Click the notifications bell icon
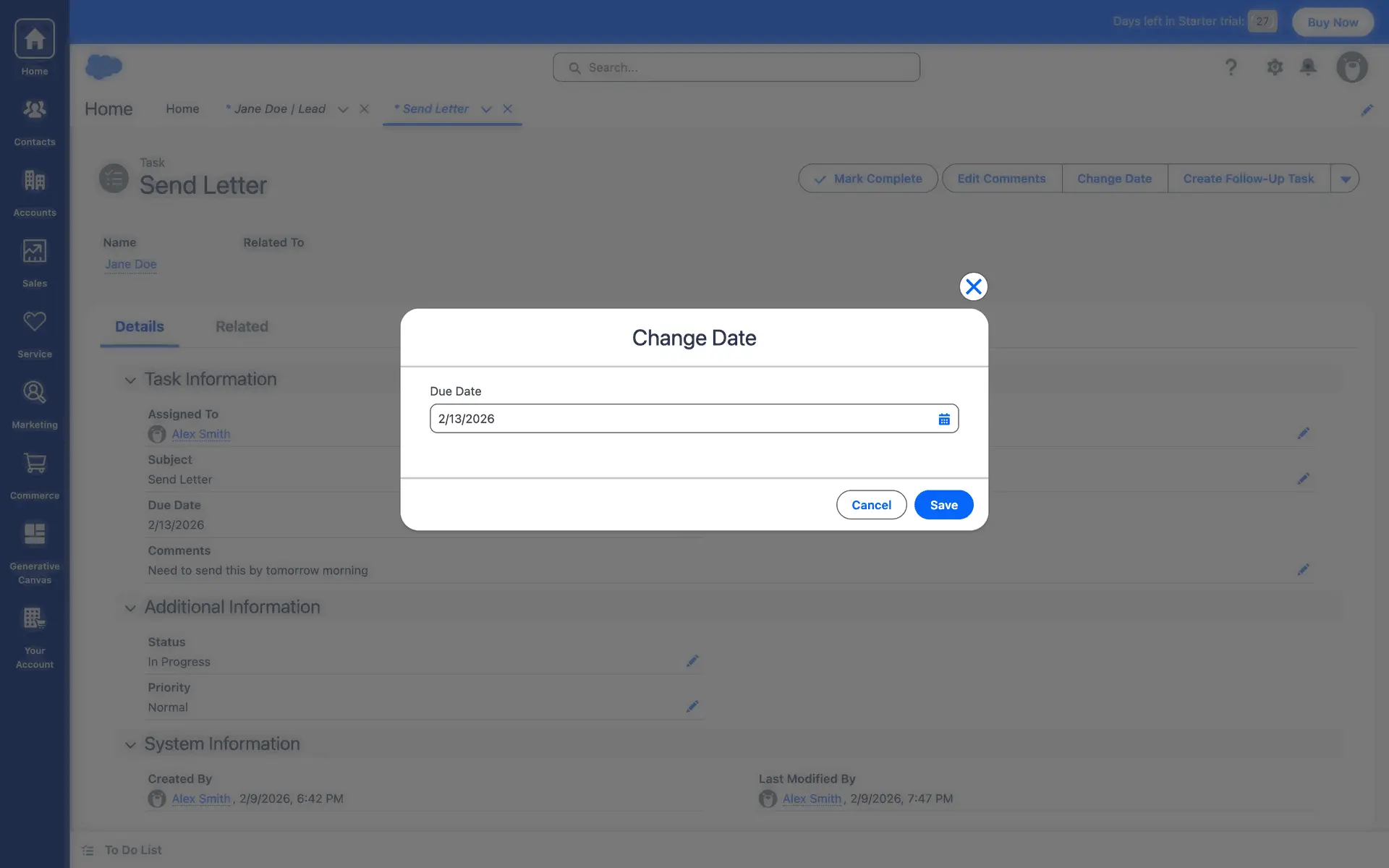 click(1308, 67)
